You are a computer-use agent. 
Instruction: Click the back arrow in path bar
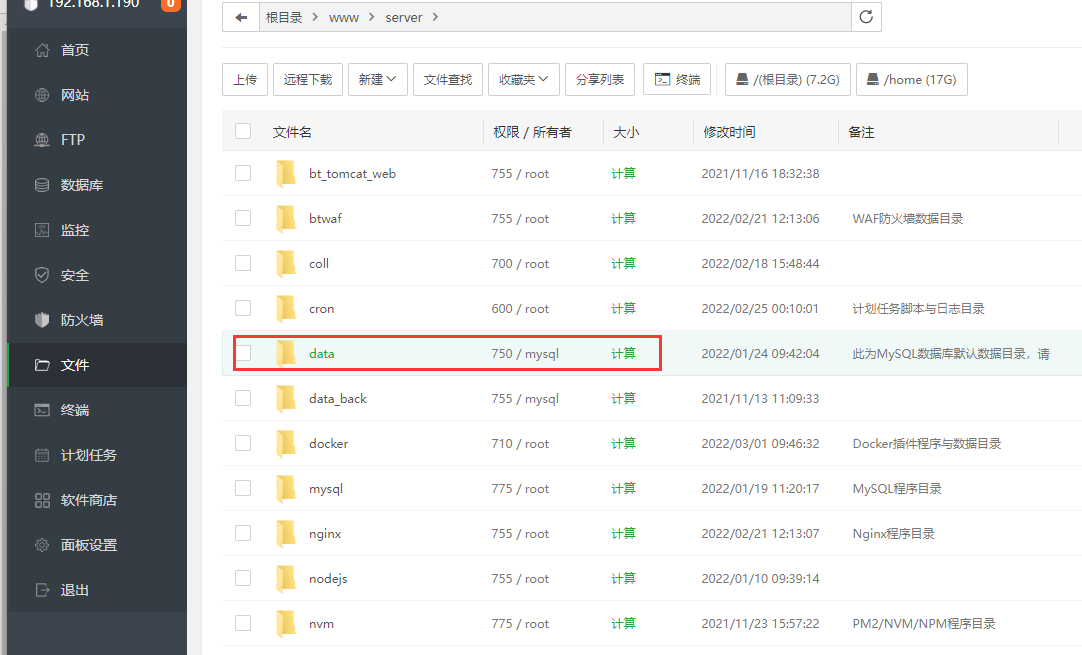click(241, 17)
